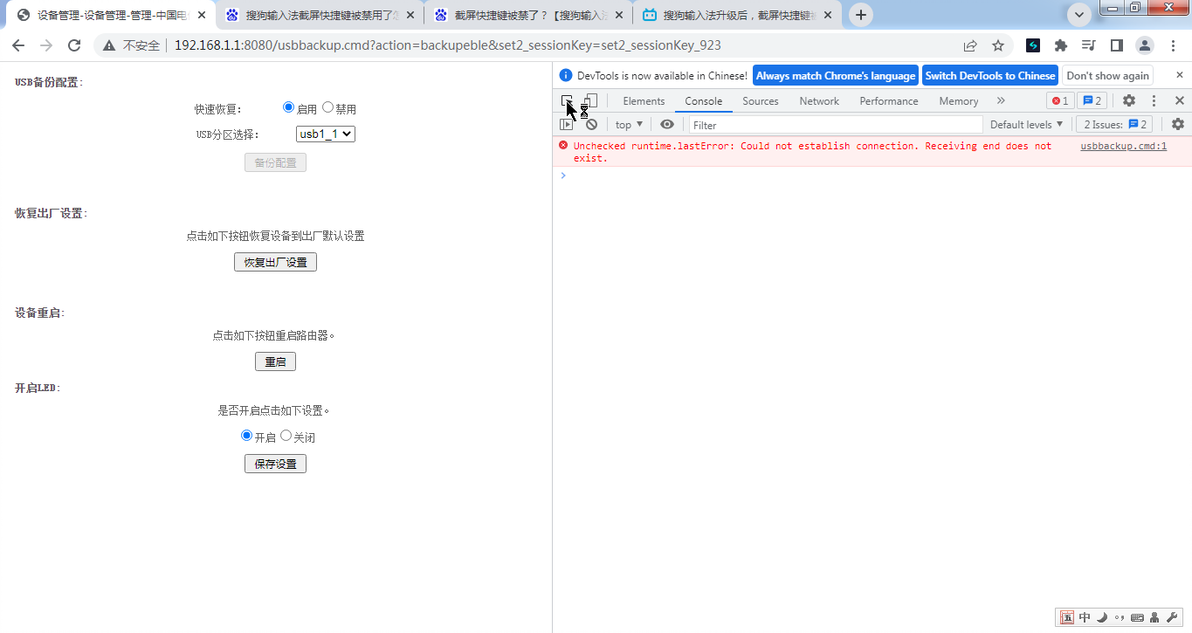
Task: Toggle device toolbar icon in DevTools
Action: [591, 101]
